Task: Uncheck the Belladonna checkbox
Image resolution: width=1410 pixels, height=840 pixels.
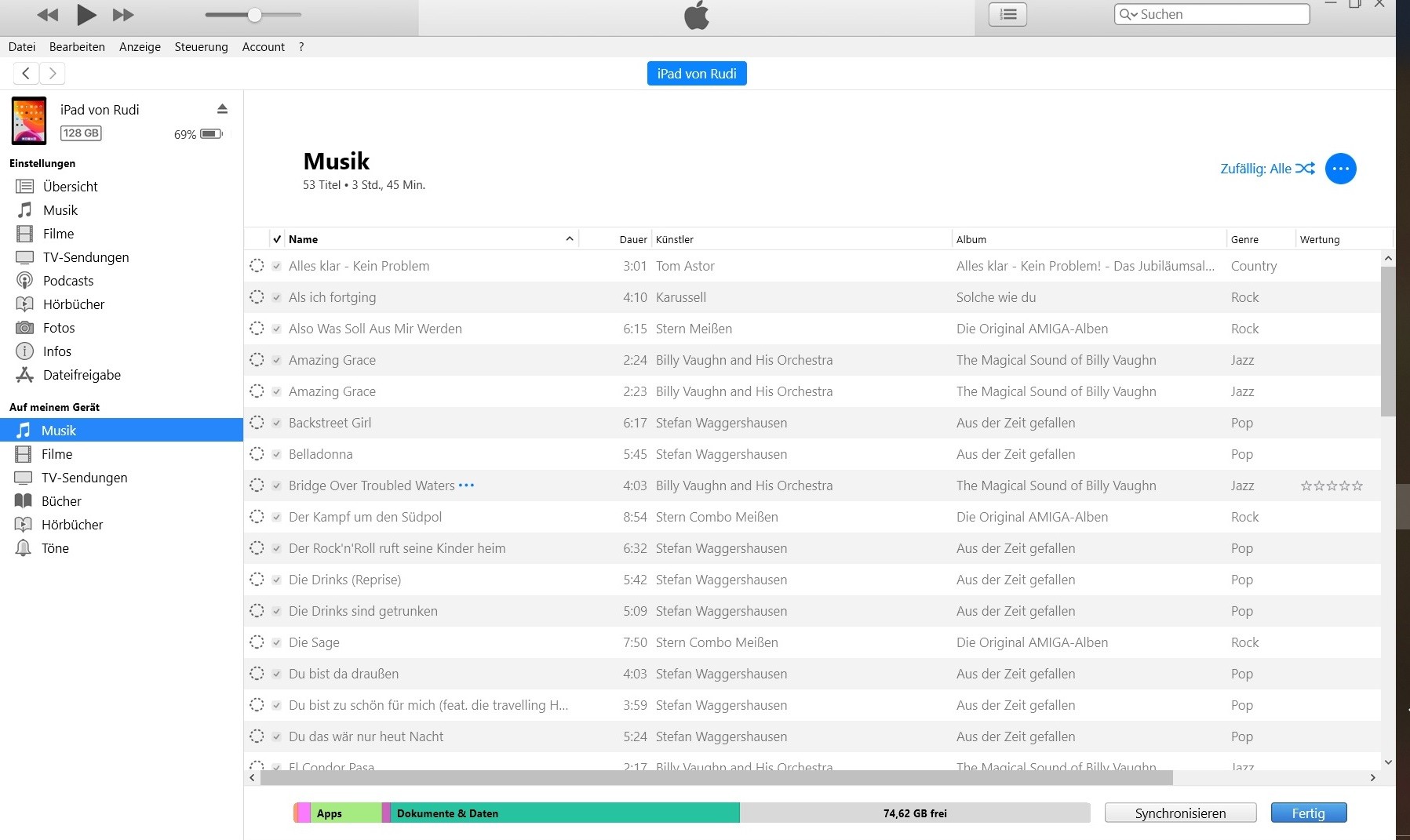Action: (x=276, y=454)
